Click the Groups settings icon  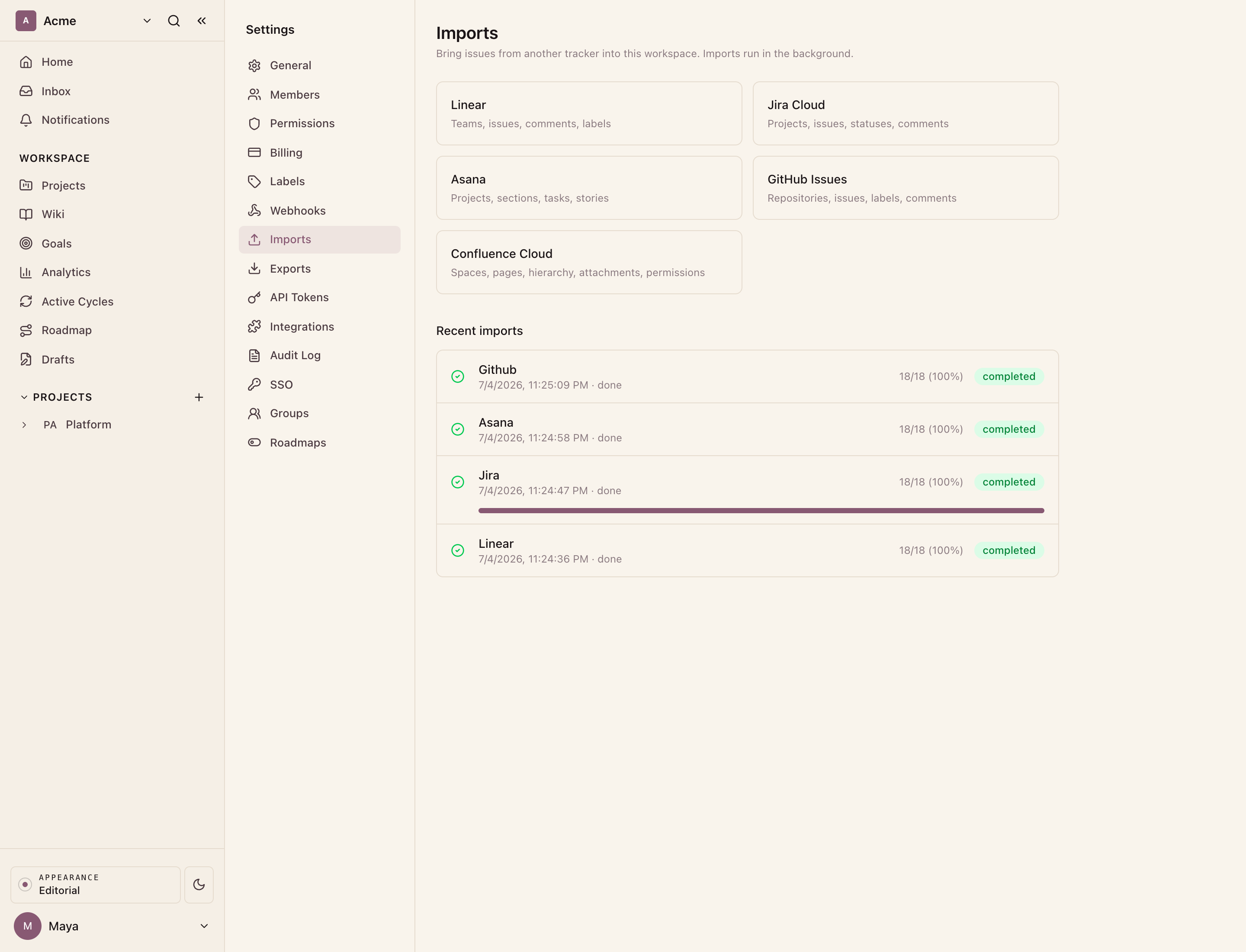(x=254, y=414)
